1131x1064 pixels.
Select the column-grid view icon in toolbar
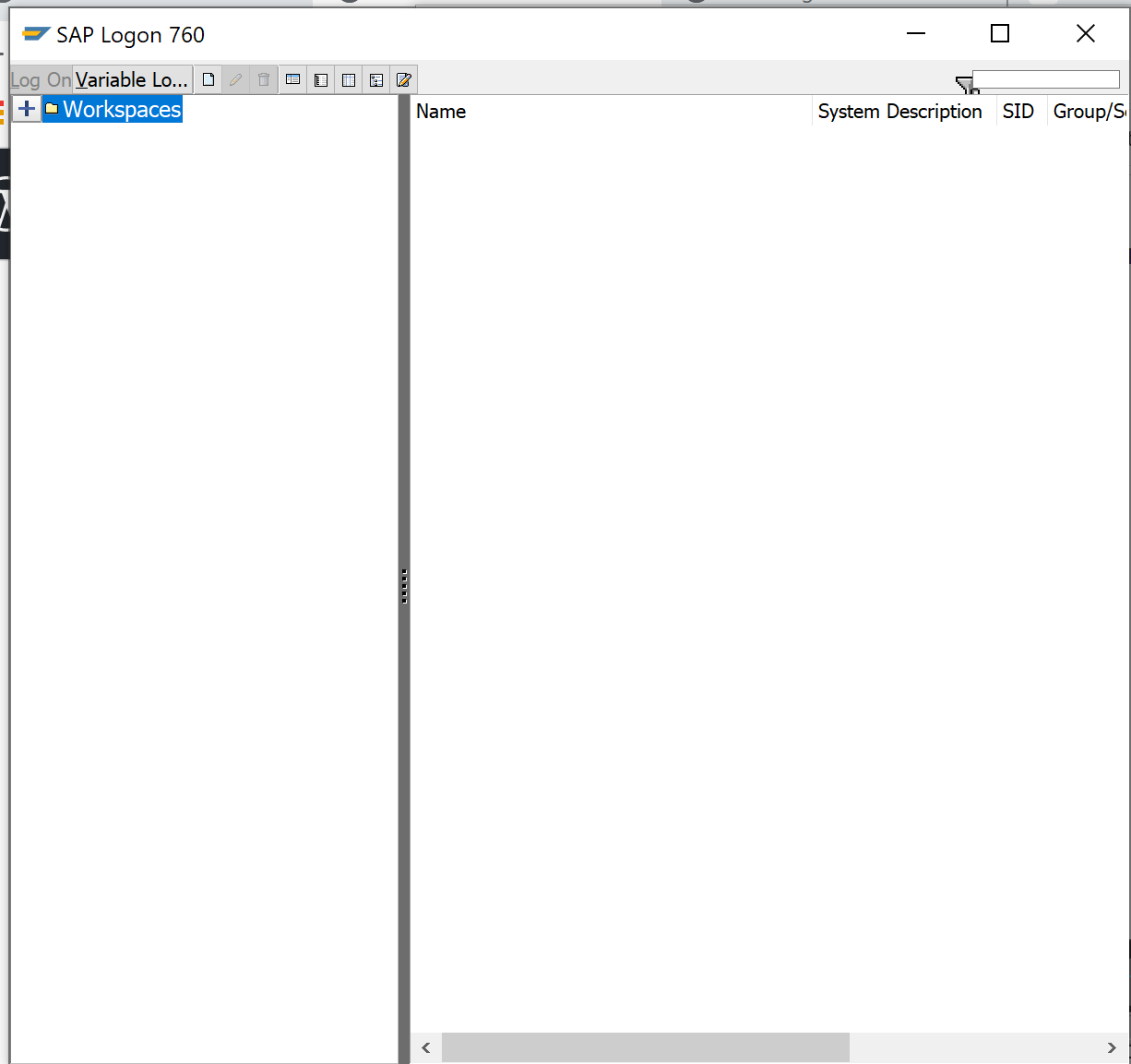coord(348,80)
